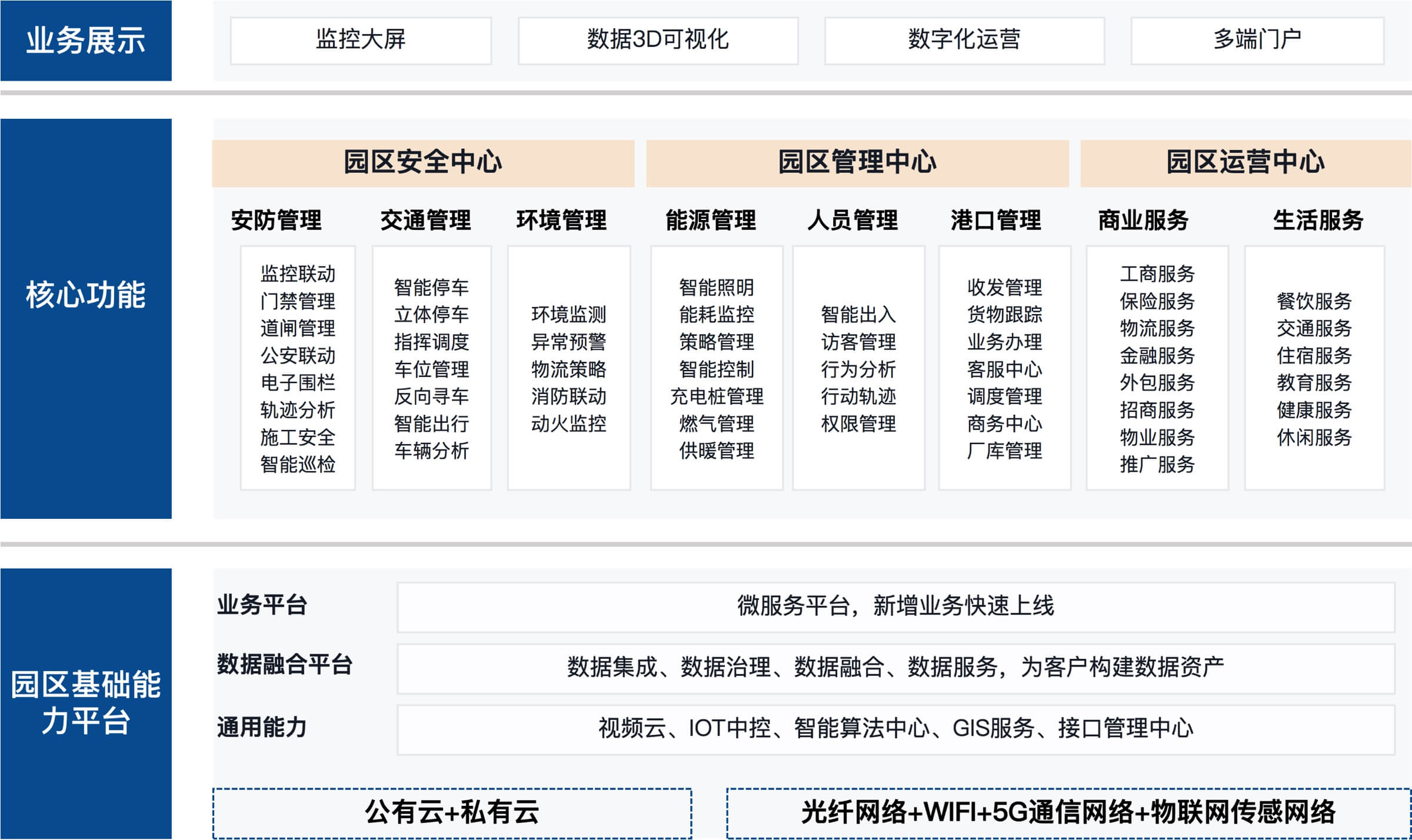1412x840 pixels.
Task: Switch to 园区管理中心 header
Action: tap(857, 163)
